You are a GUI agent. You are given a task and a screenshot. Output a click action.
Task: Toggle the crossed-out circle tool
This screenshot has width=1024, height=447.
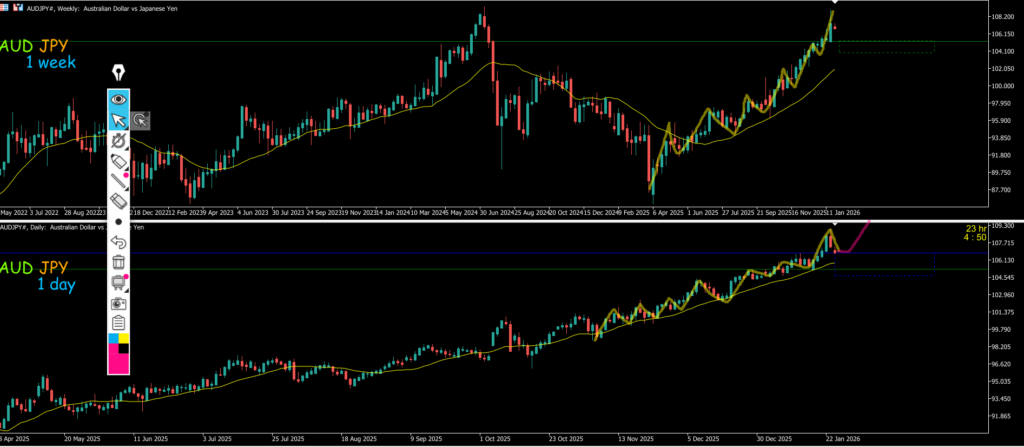coord(118,141)
